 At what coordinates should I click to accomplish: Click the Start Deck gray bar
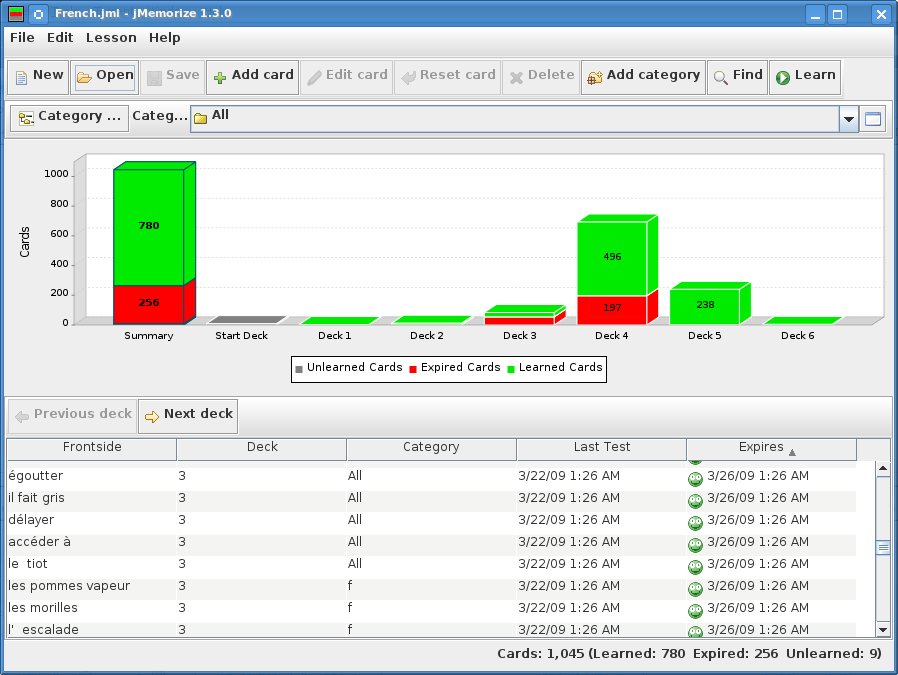pos(246,320)
